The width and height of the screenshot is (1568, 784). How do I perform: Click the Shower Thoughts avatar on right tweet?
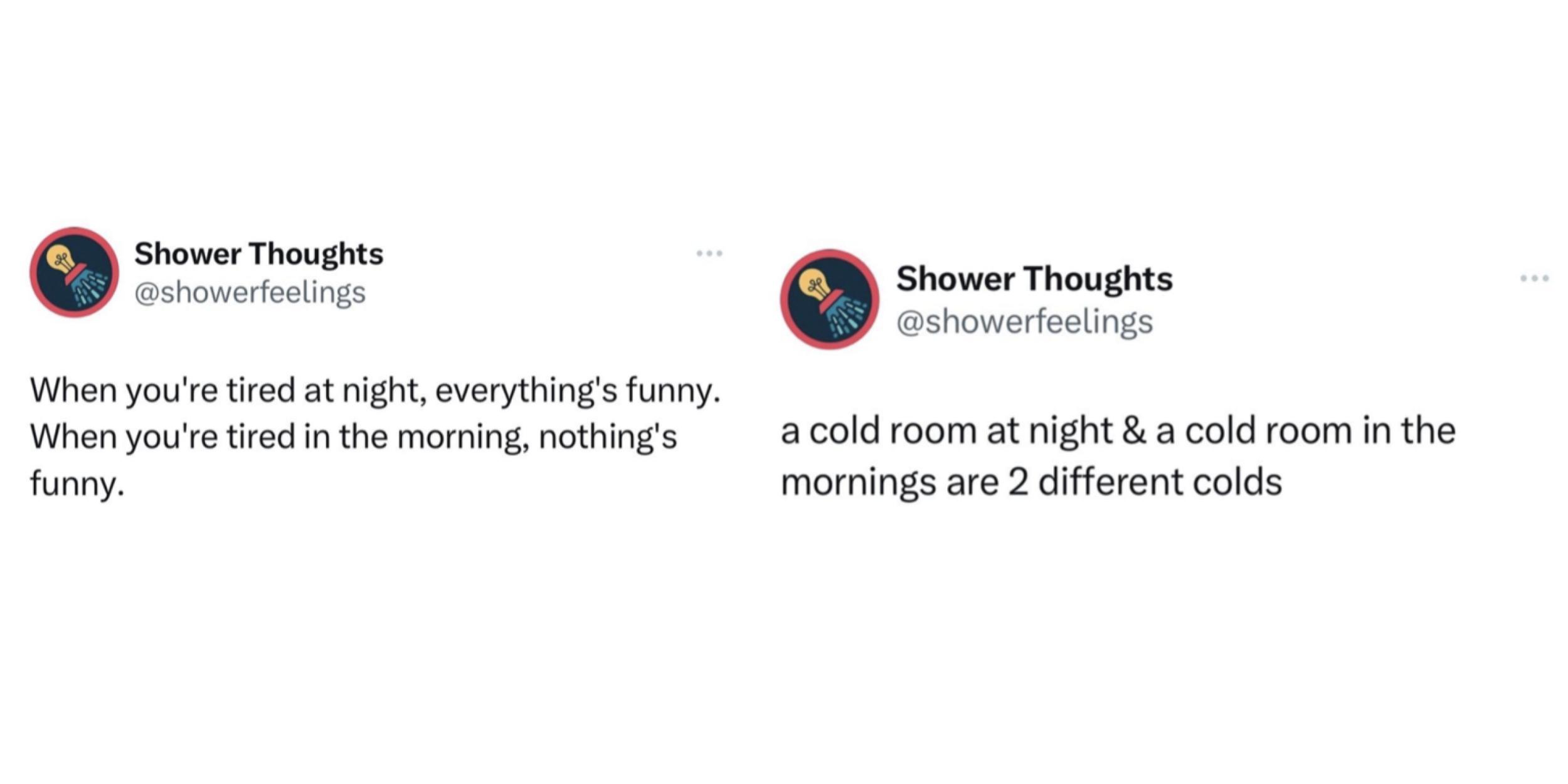[827, 301]
